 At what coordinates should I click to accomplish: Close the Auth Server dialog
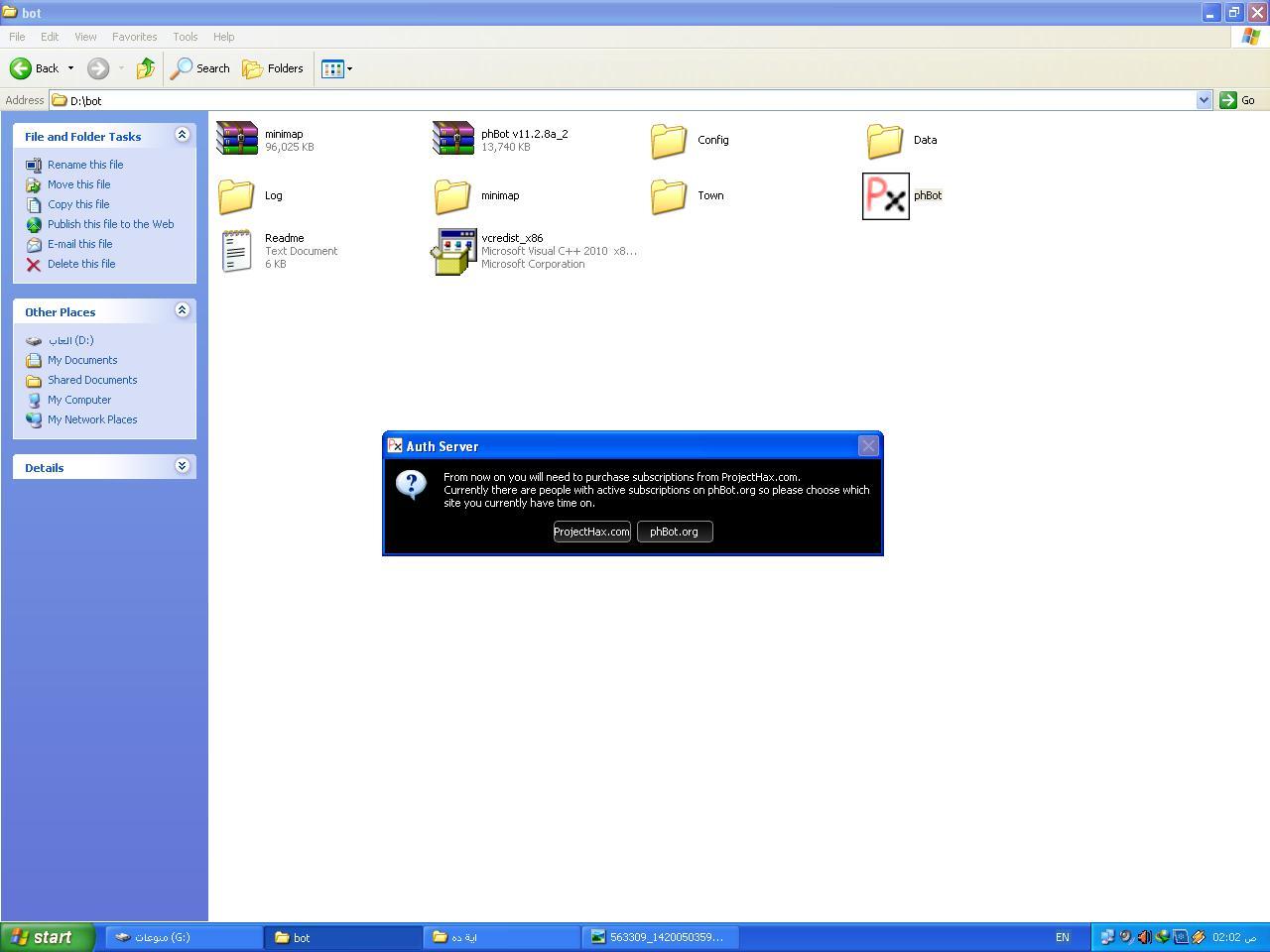point(868,446)
